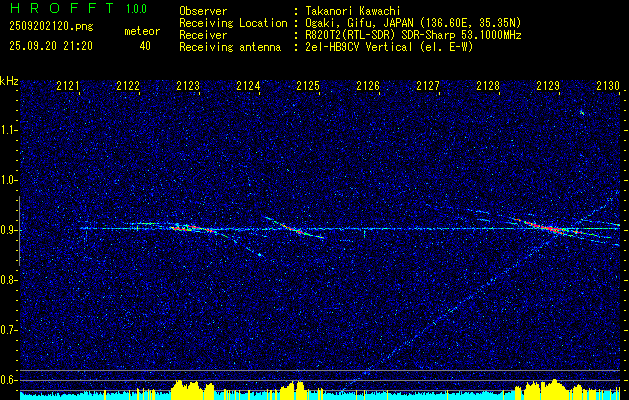Click the observer name Takanori Kawachi
629x400 pixels.
pyautogui.click(x=353, y=11)
